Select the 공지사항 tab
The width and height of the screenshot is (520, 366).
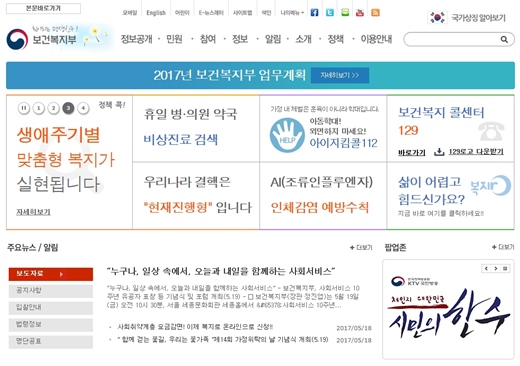coord(51,291)
